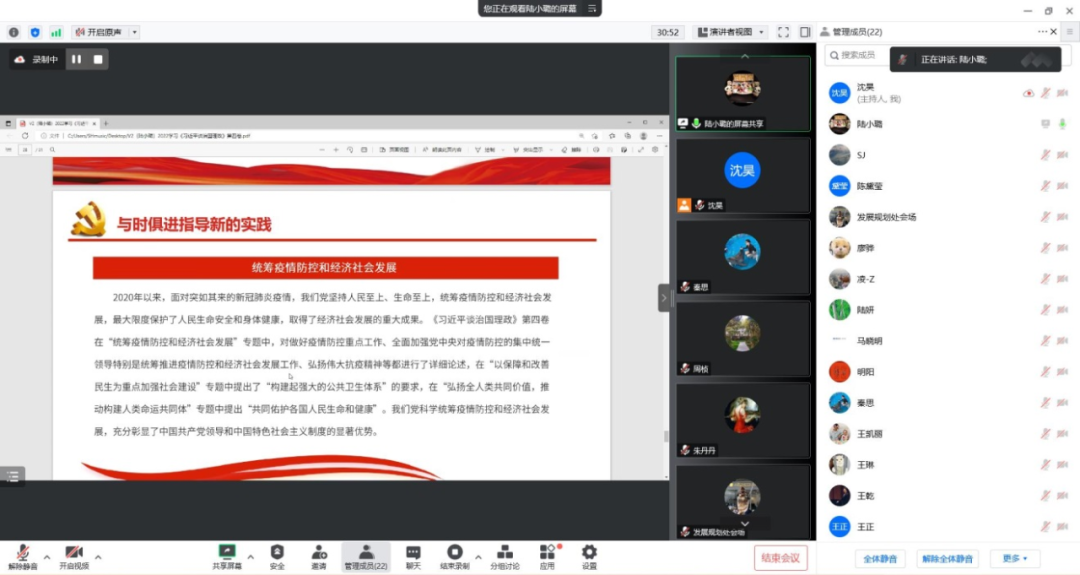Click the Invite (邀请) icon
This screenshot has height=575, width=1080.
(x=319, y=553)
